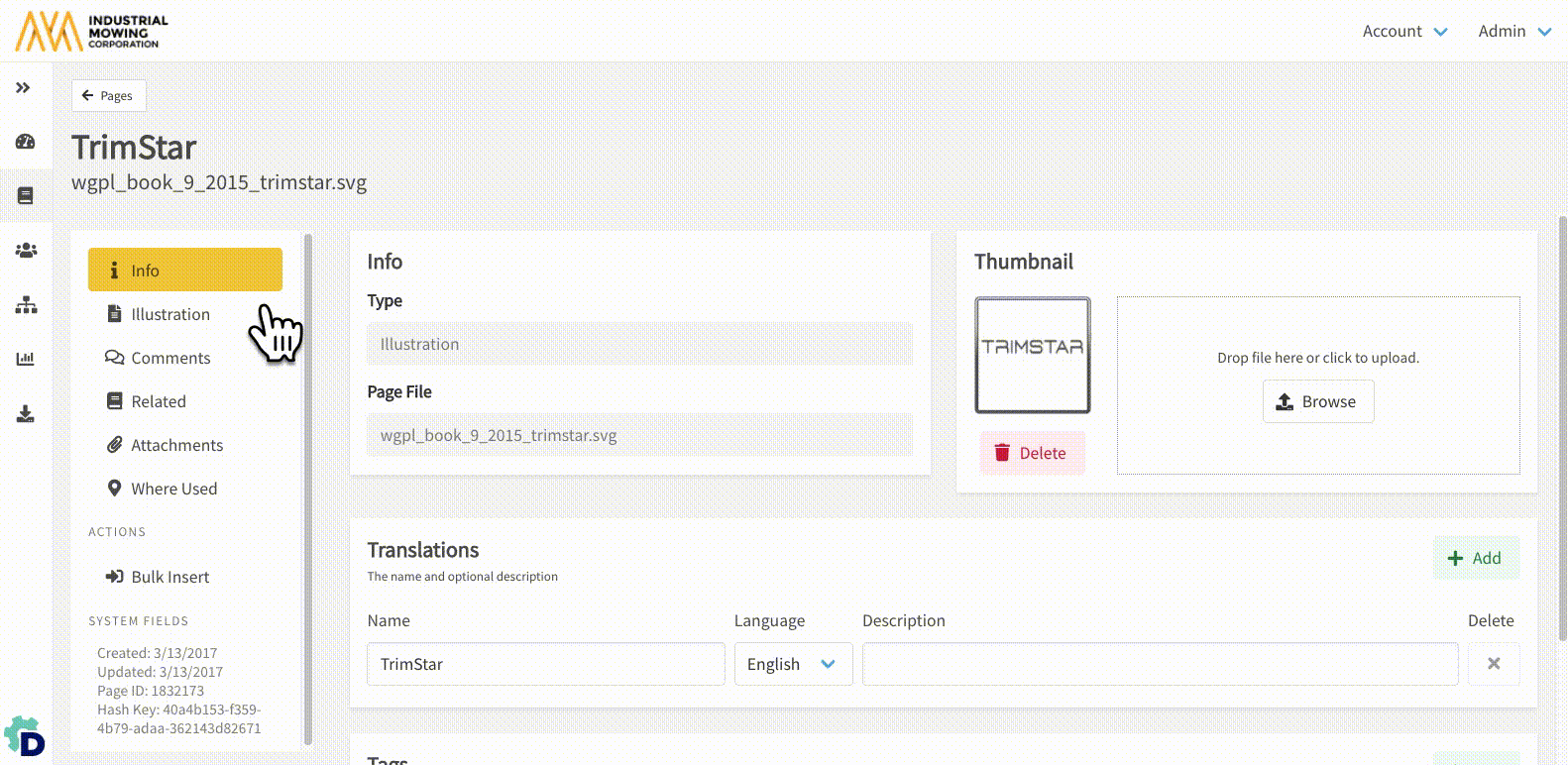The height and width of the screenshot is (765, 1568).
Task: Open the download icon in sidebar
Action: (x=26, y=413)
